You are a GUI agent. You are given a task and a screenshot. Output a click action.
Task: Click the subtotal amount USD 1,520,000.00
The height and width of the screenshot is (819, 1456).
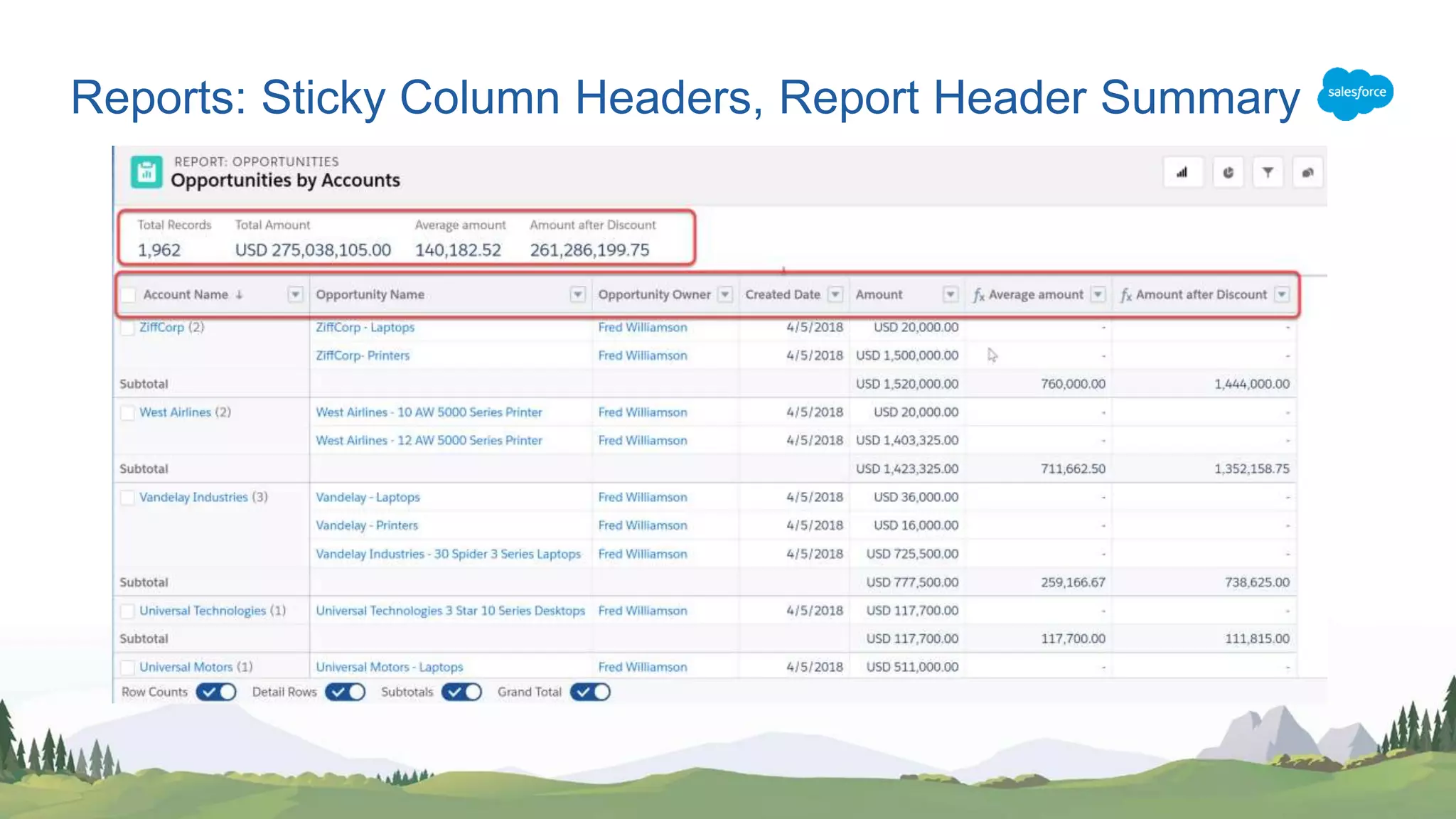tap(906, 384)
